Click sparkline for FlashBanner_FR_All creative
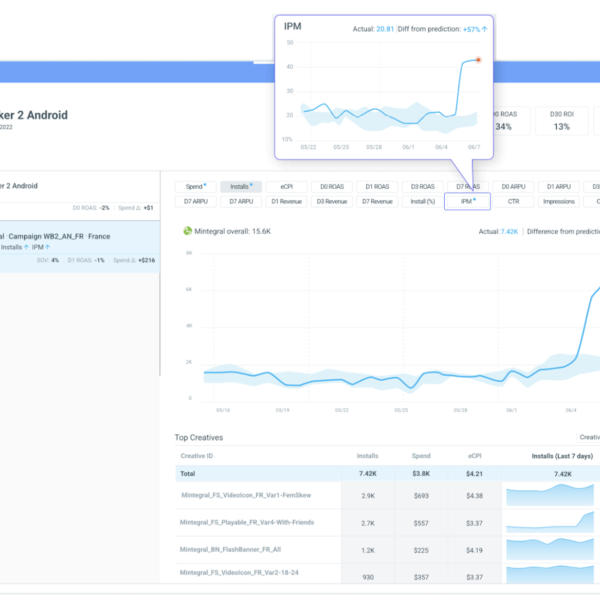This screenshot has width=600, height=600. pyautogui.click(x=550, y=549)
